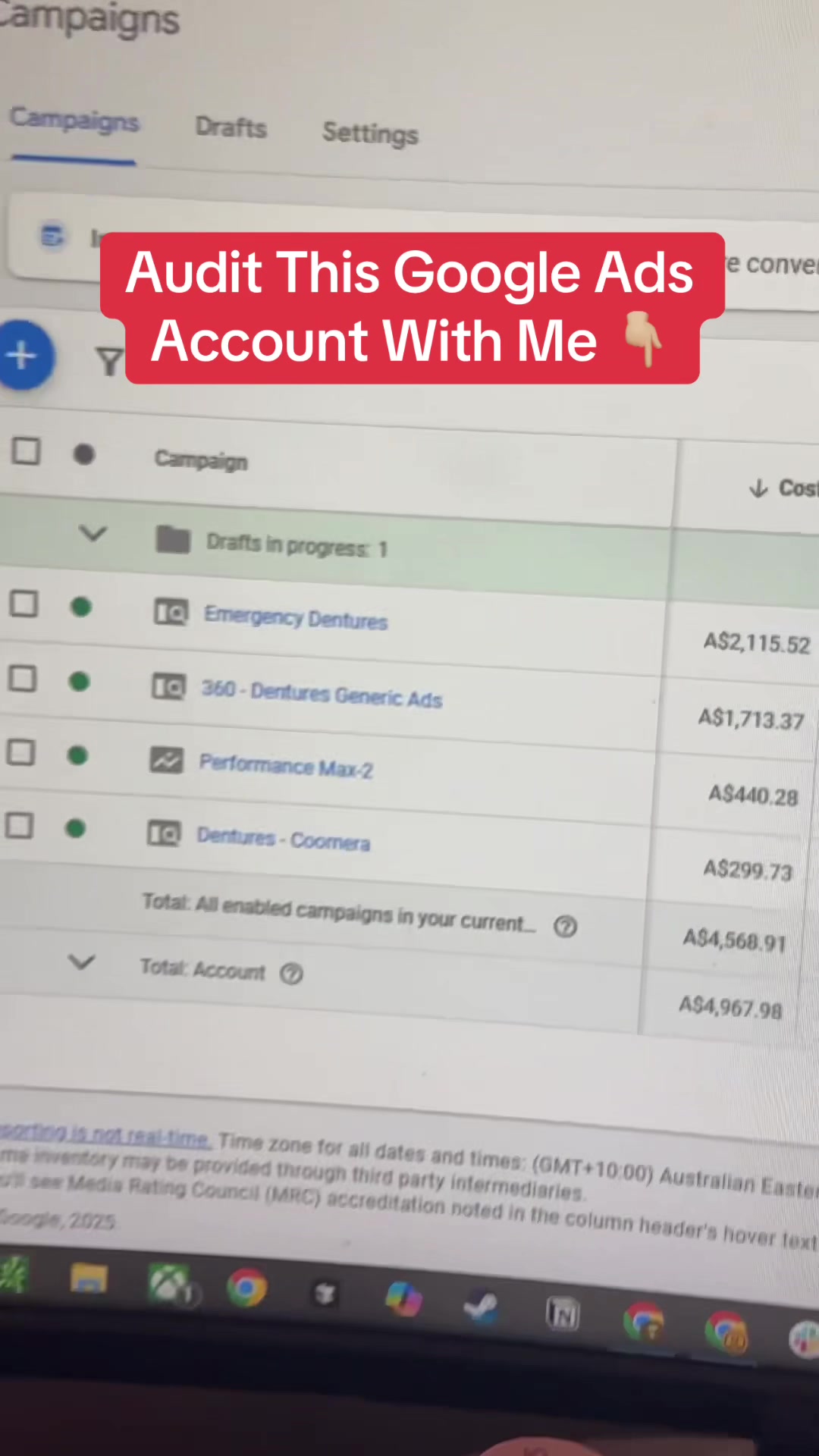The width and height of the screenshot is (819, 1456).
Task: Open Notion from the taskbar
Action: 563,1314
